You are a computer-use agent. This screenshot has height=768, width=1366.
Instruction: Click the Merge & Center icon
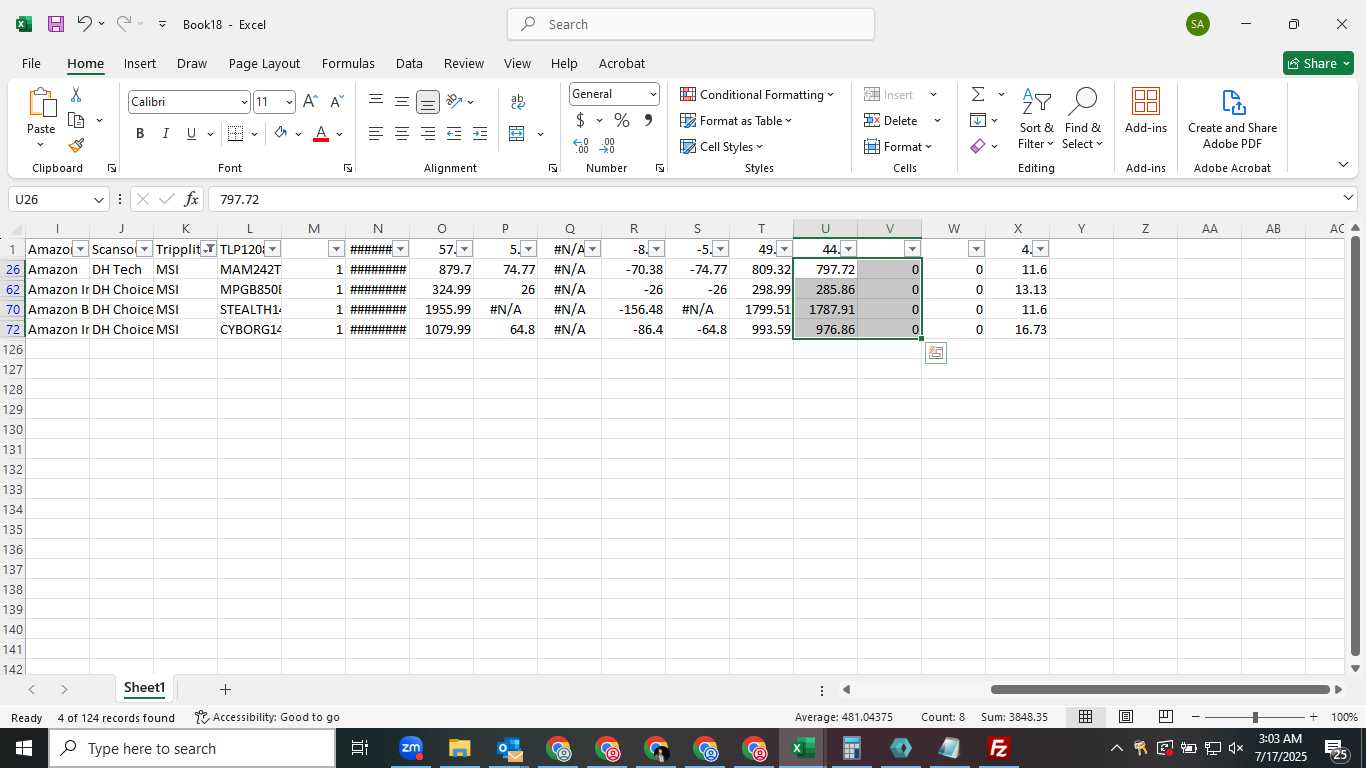[517, 134]
